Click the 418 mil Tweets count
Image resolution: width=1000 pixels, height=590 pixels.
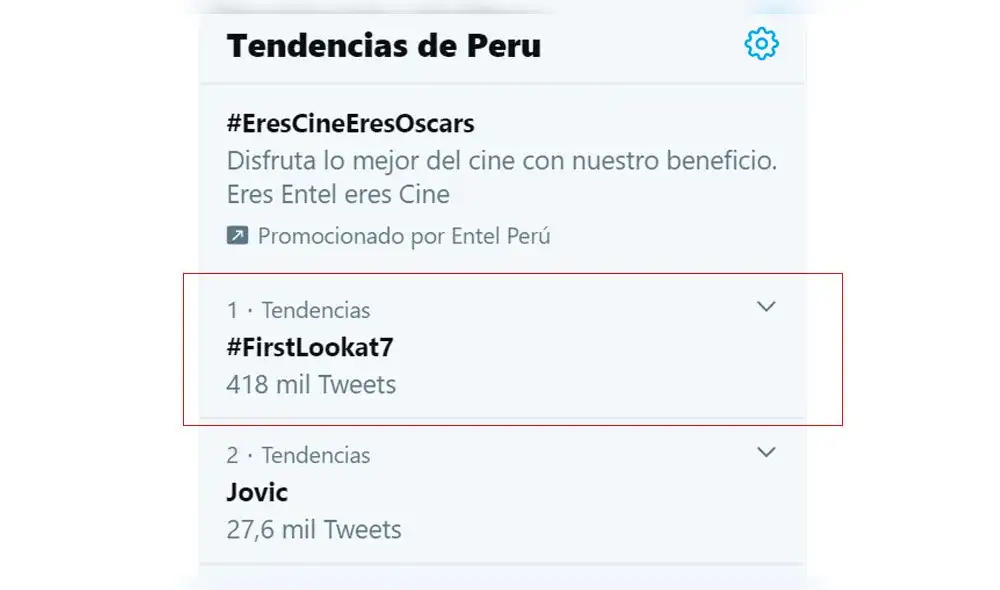pos(311,384)
